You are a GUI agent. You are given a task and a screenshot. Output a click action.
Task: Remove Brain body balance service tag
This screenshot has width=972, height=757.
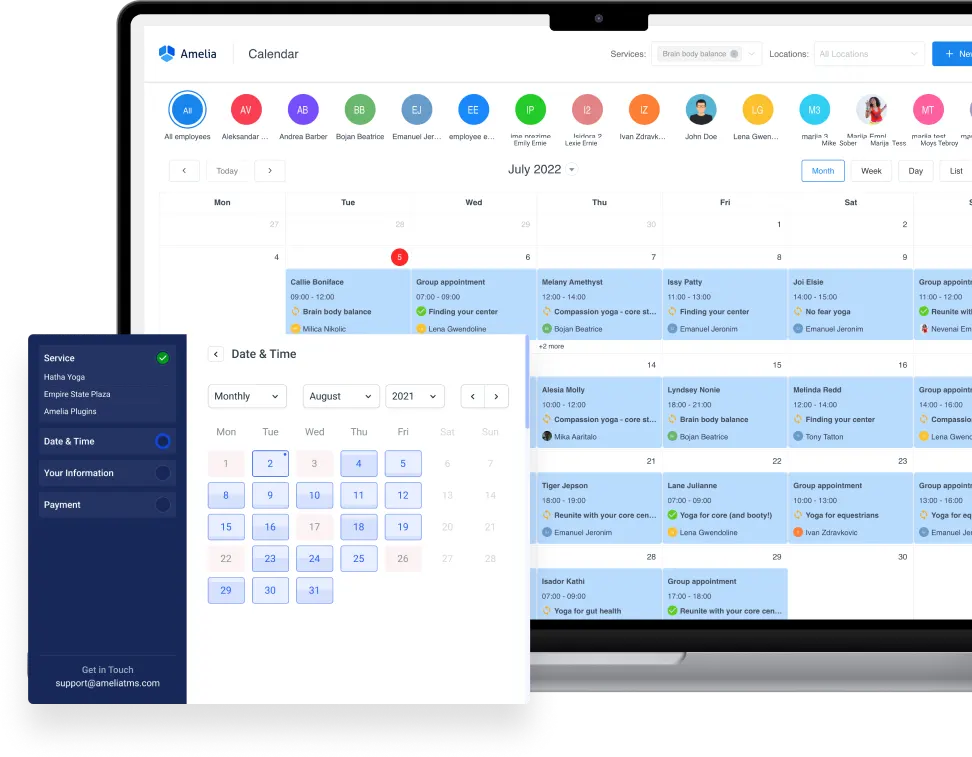(734, 54)
